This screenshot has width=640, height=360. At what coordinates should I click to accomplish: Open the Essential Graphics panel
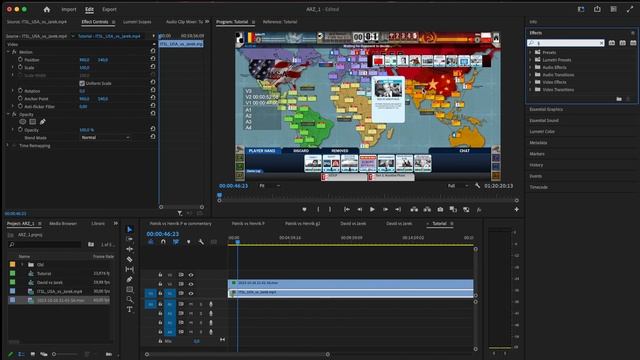pos(546,109)
